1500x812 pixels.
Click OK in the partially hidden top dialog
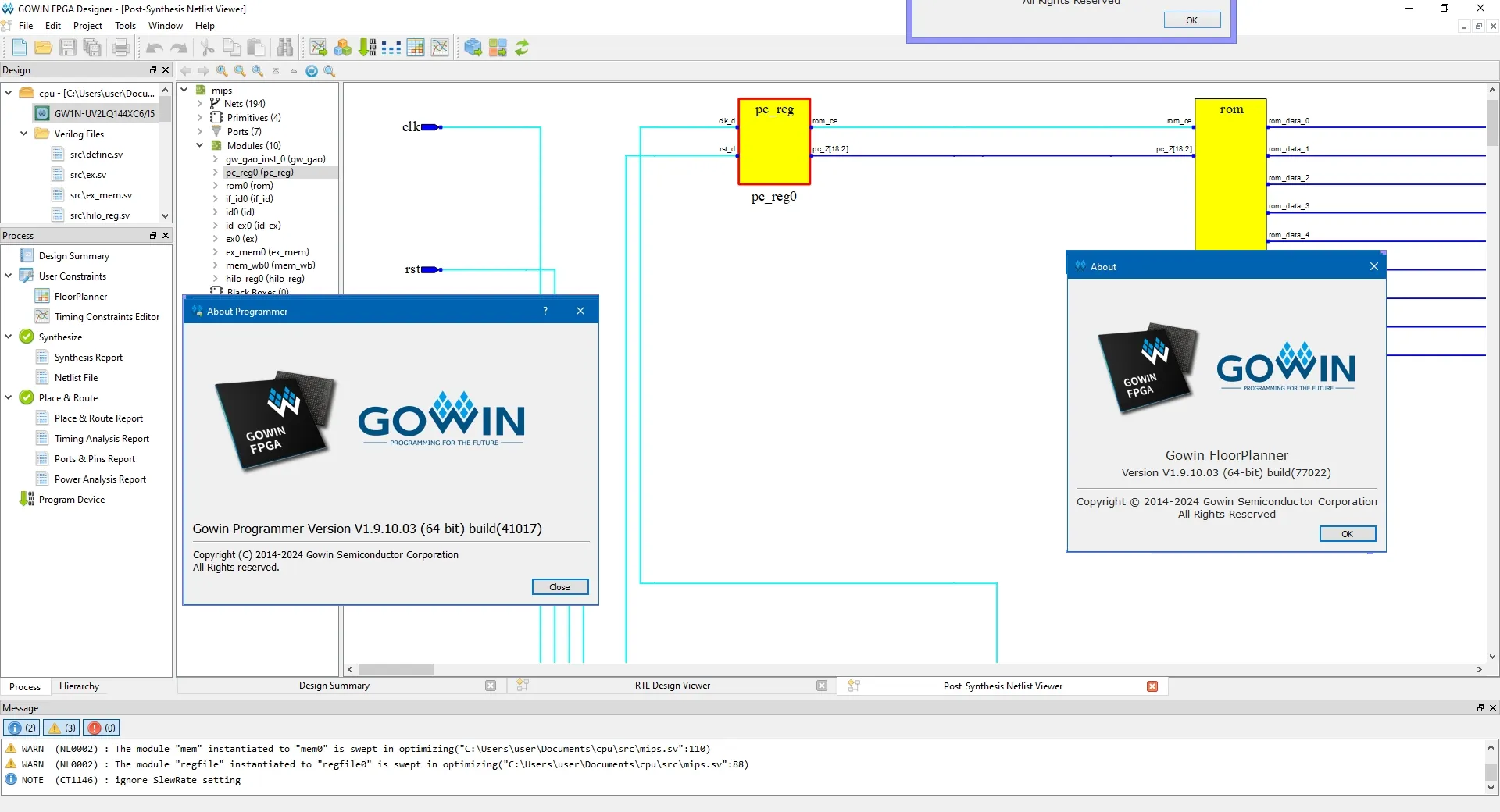click(x=1192, y=20)
